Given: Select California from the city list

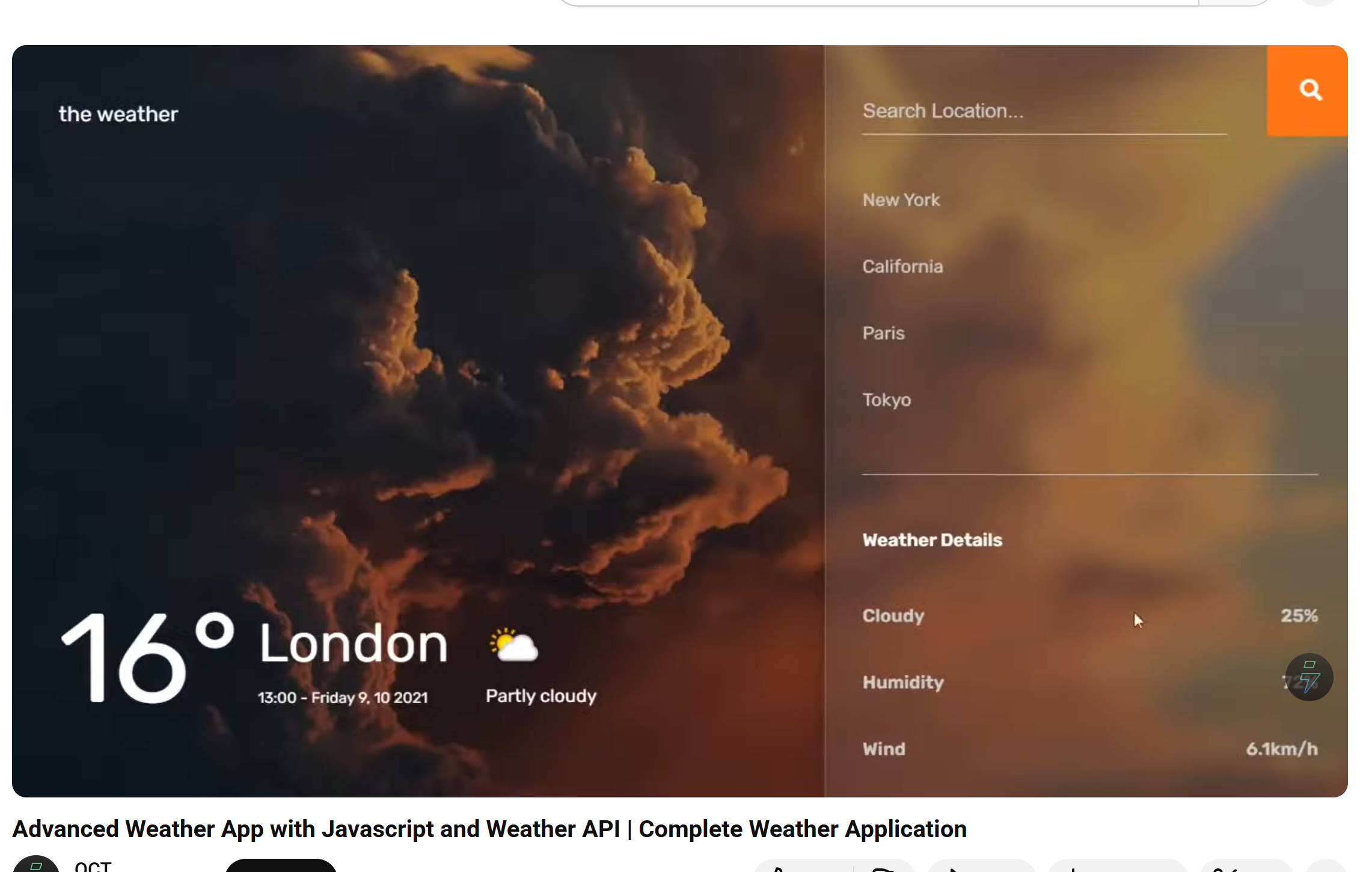Looking at the screenshot, I should pyautogui.click(x=902, y=266).
